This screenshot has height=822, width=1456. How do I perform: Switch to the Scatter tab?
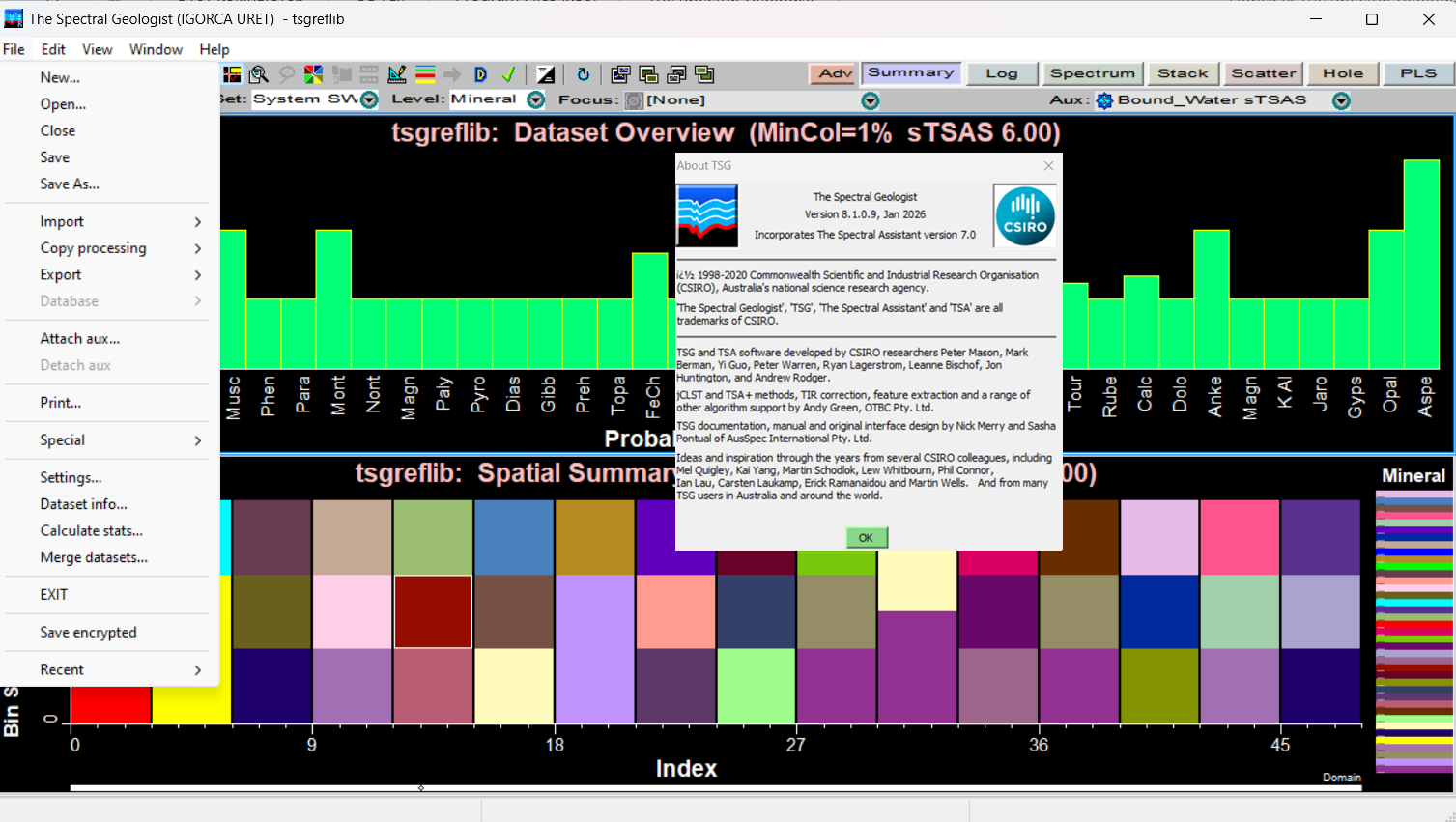click(x=1264, y=73)
